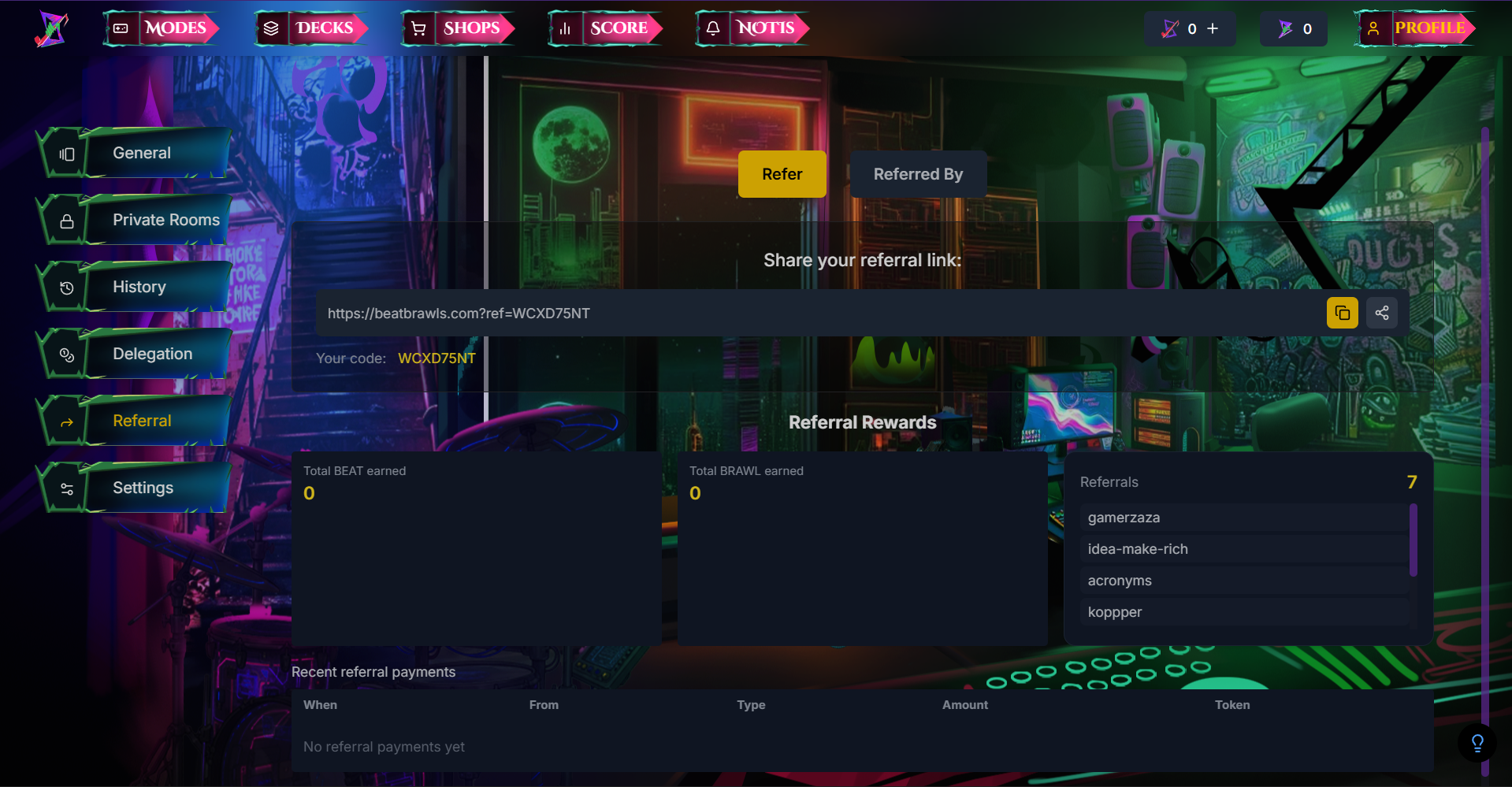Click the Beat Brawls logo

pos(50,28)
